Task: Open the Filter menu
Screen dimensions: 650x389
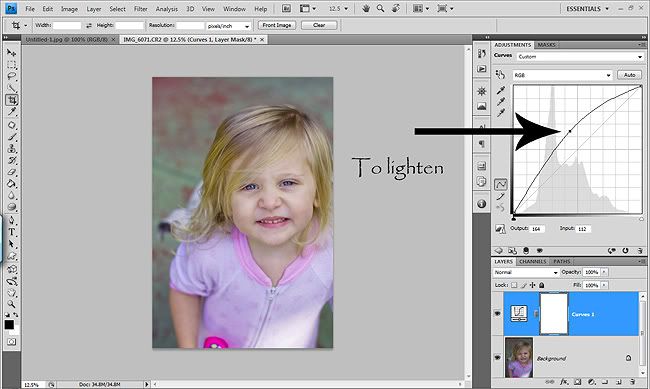Action: coord(140,9)
